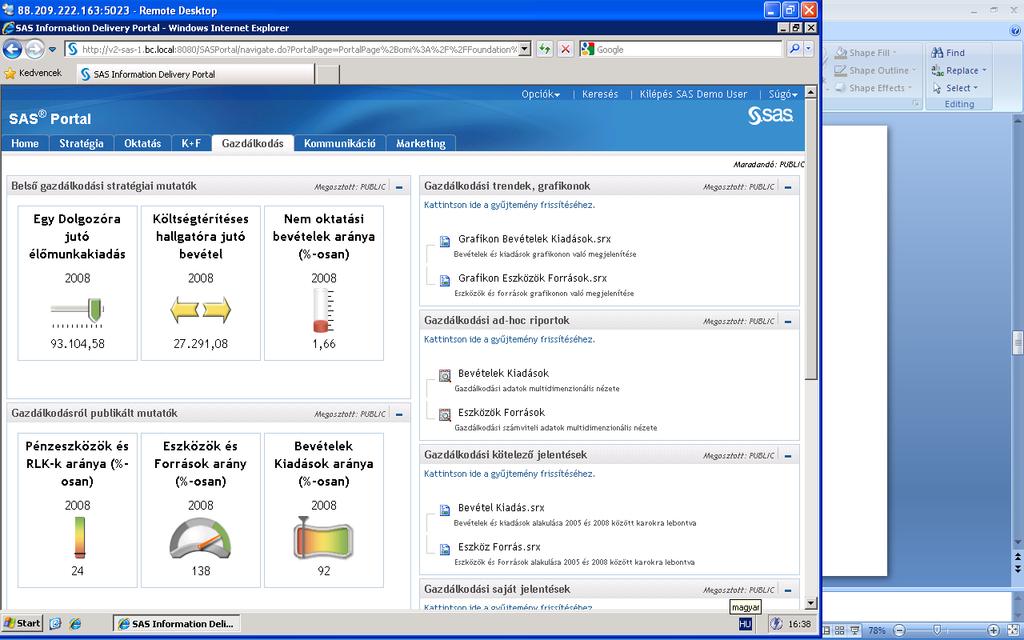Collapse the Gazdálkodási kötelező jelentések portlet

point(788,456)
